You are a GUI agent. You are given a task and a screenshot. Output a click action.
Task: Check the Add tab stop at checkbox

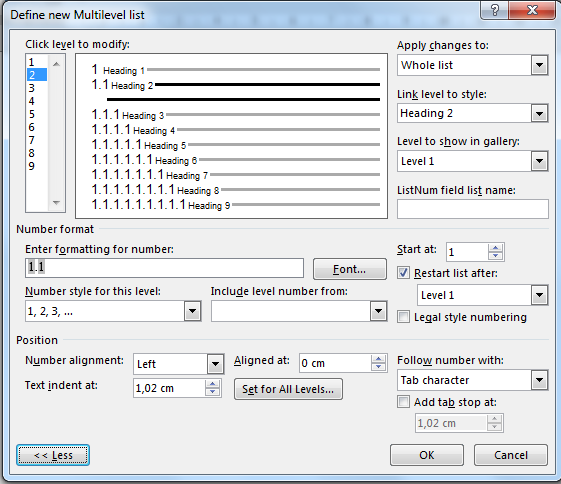403,402
